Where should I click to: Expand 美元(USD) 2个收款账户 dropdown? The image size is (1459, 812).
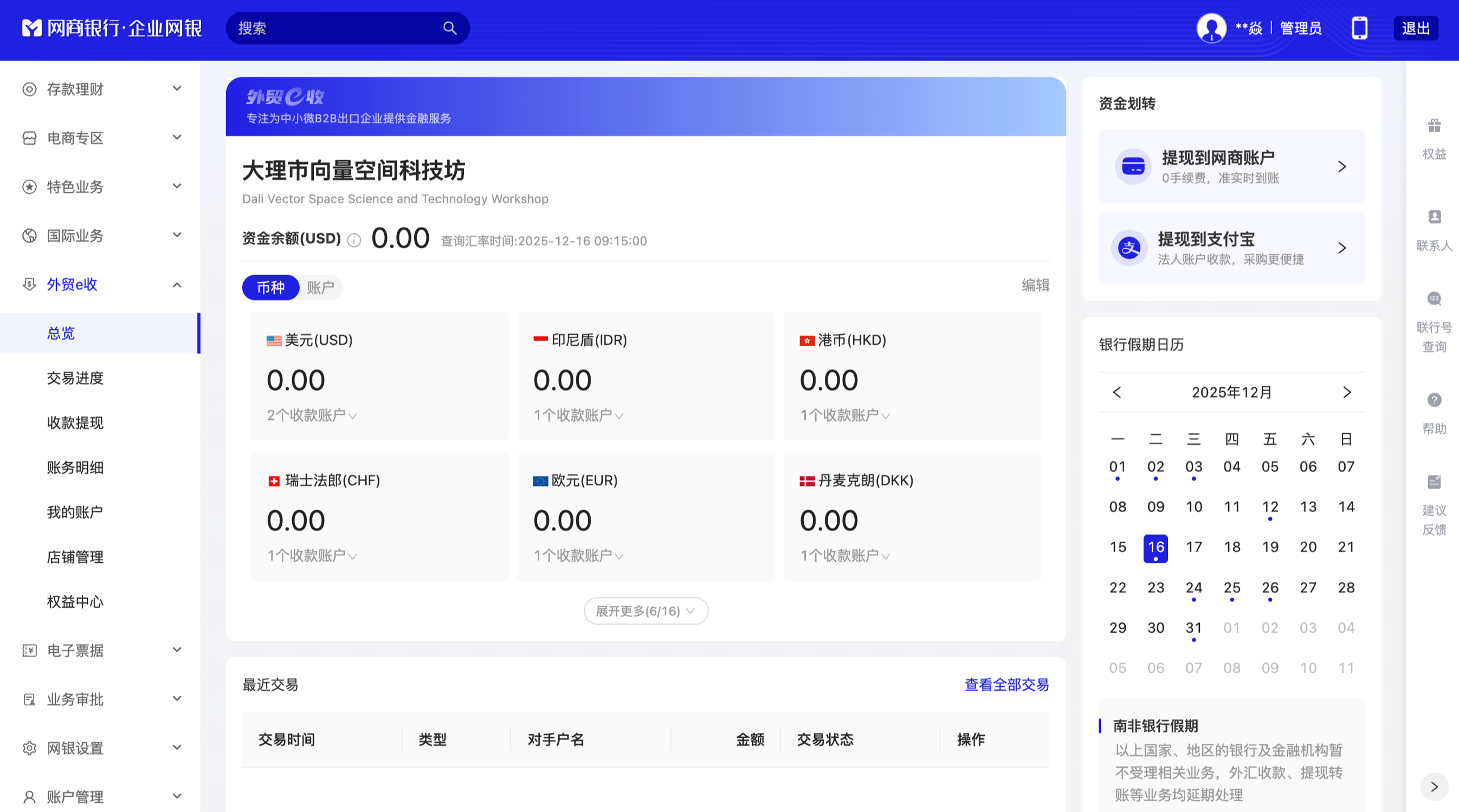[312, 415]
